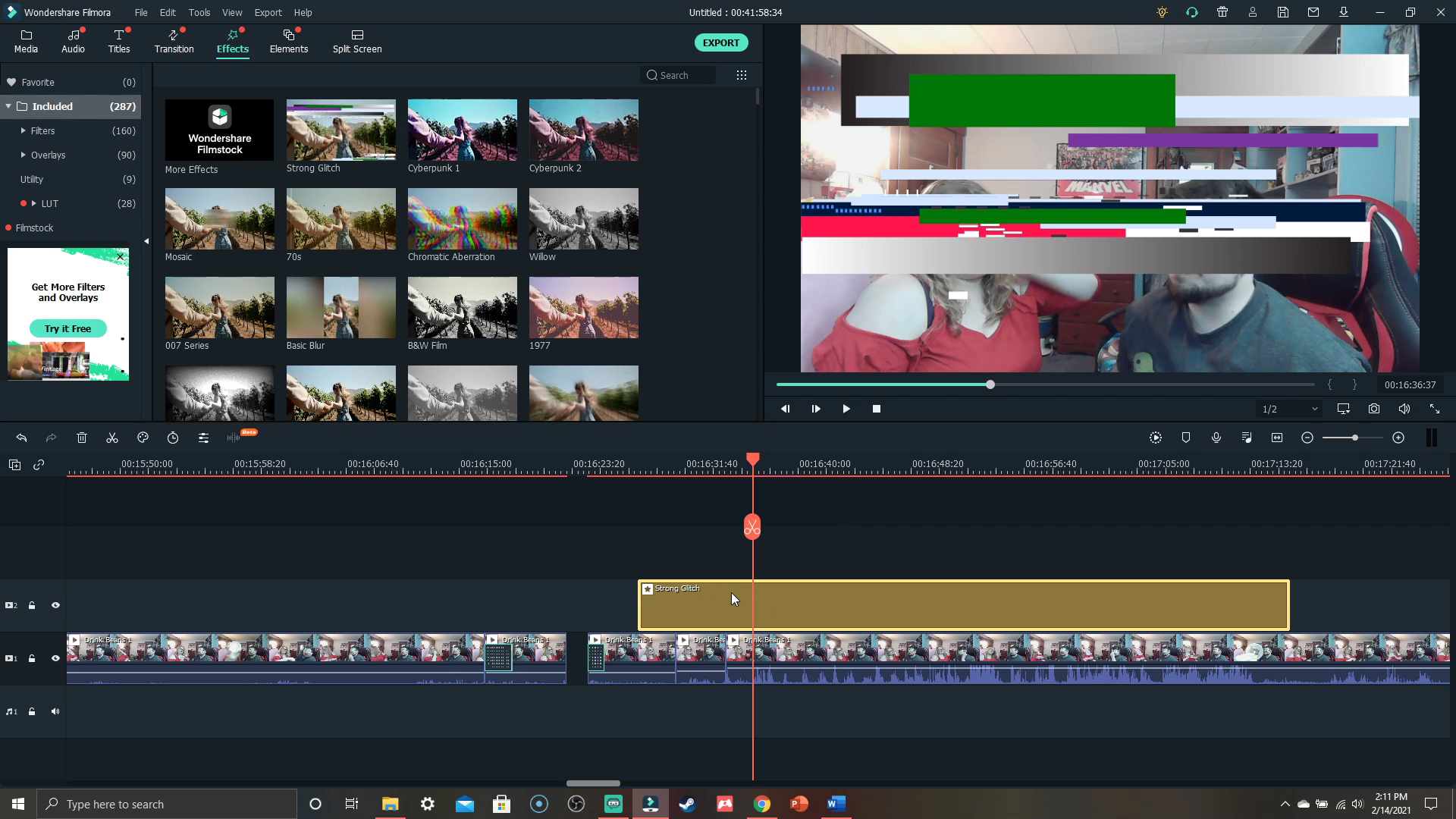Take a snapshot with camera icon

[1374, 409]
